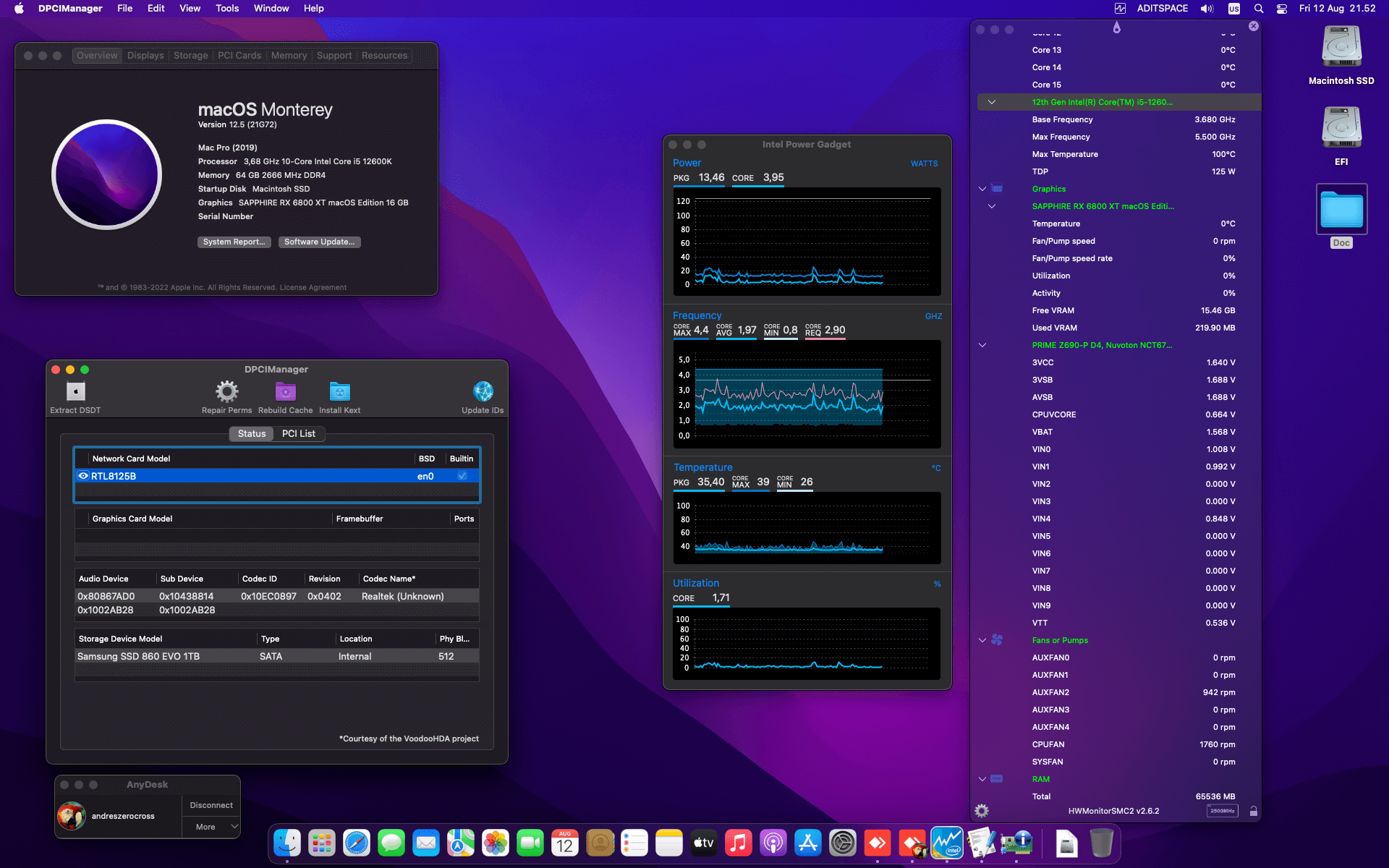The height and width of the screenshot is (868, 1389).
Task: Open HWMonitorSMC2 settings gear icon
Action: click(982, 811)
